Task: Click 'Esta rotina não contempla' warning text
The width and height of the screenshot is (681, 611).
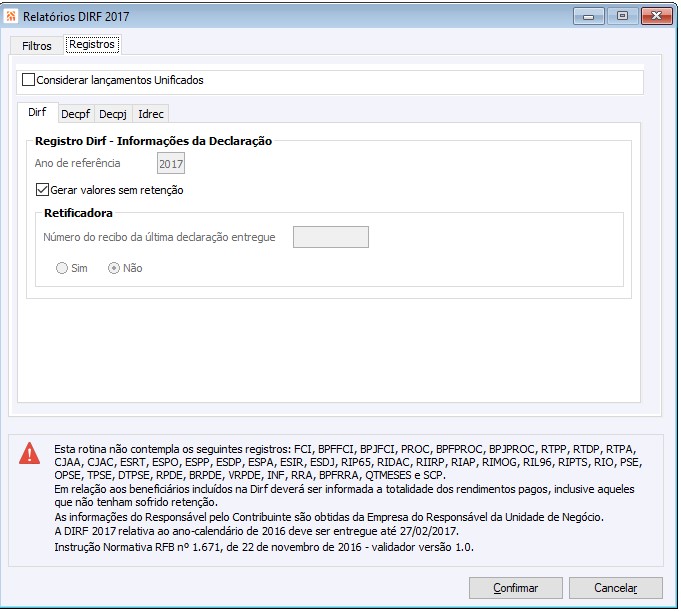Action: pos(348,462)
